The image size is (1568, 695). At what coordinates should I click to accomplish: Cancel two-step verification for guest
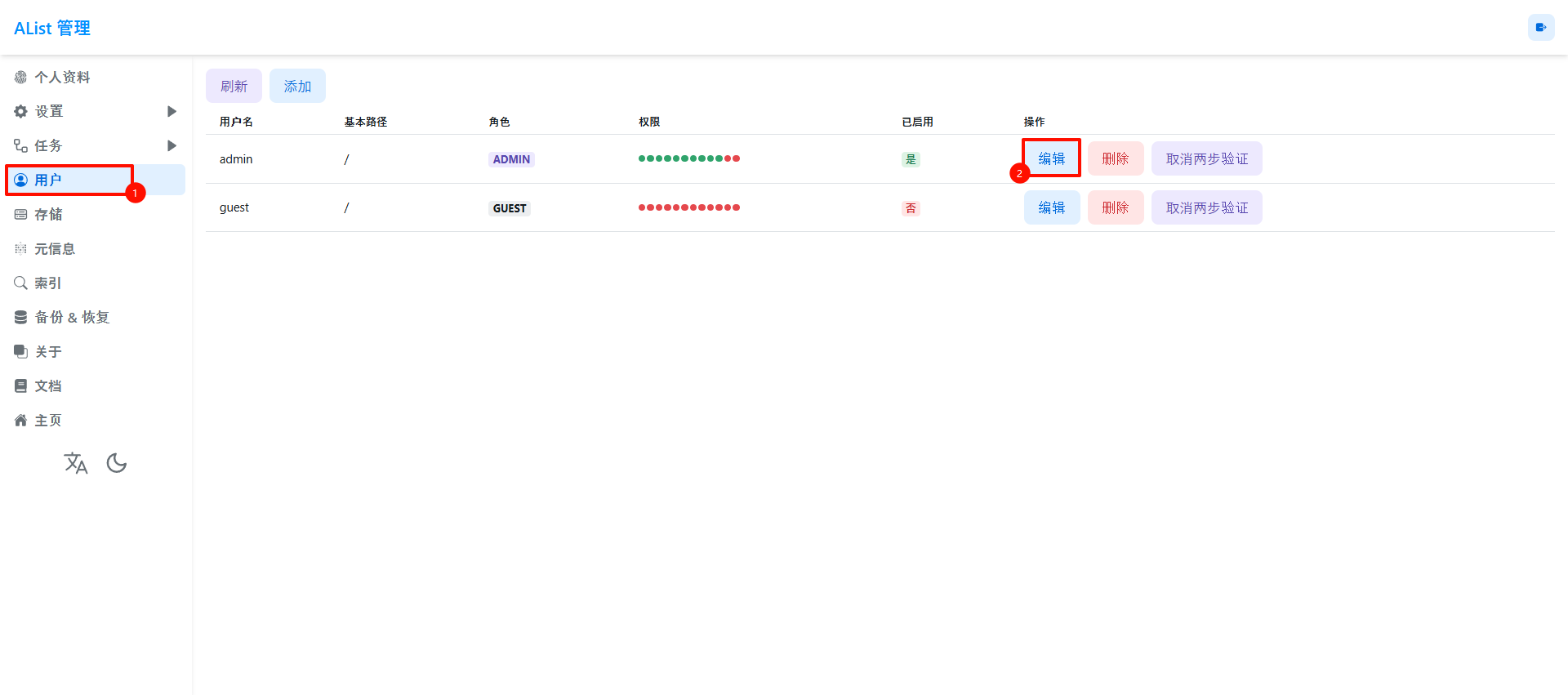(1206, 208)
